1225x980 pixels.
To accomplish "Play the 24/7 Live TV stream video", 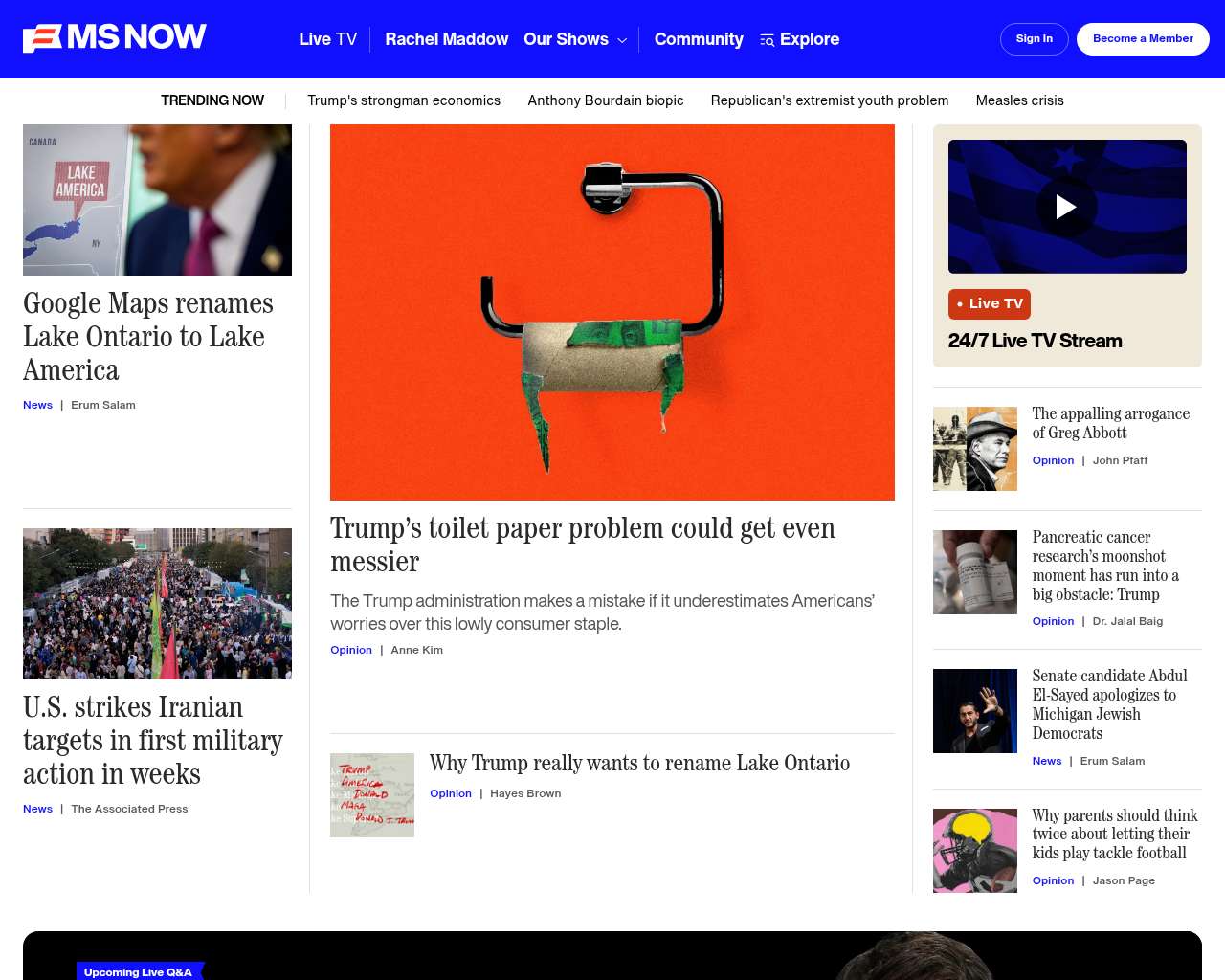I will [1066, 207].
